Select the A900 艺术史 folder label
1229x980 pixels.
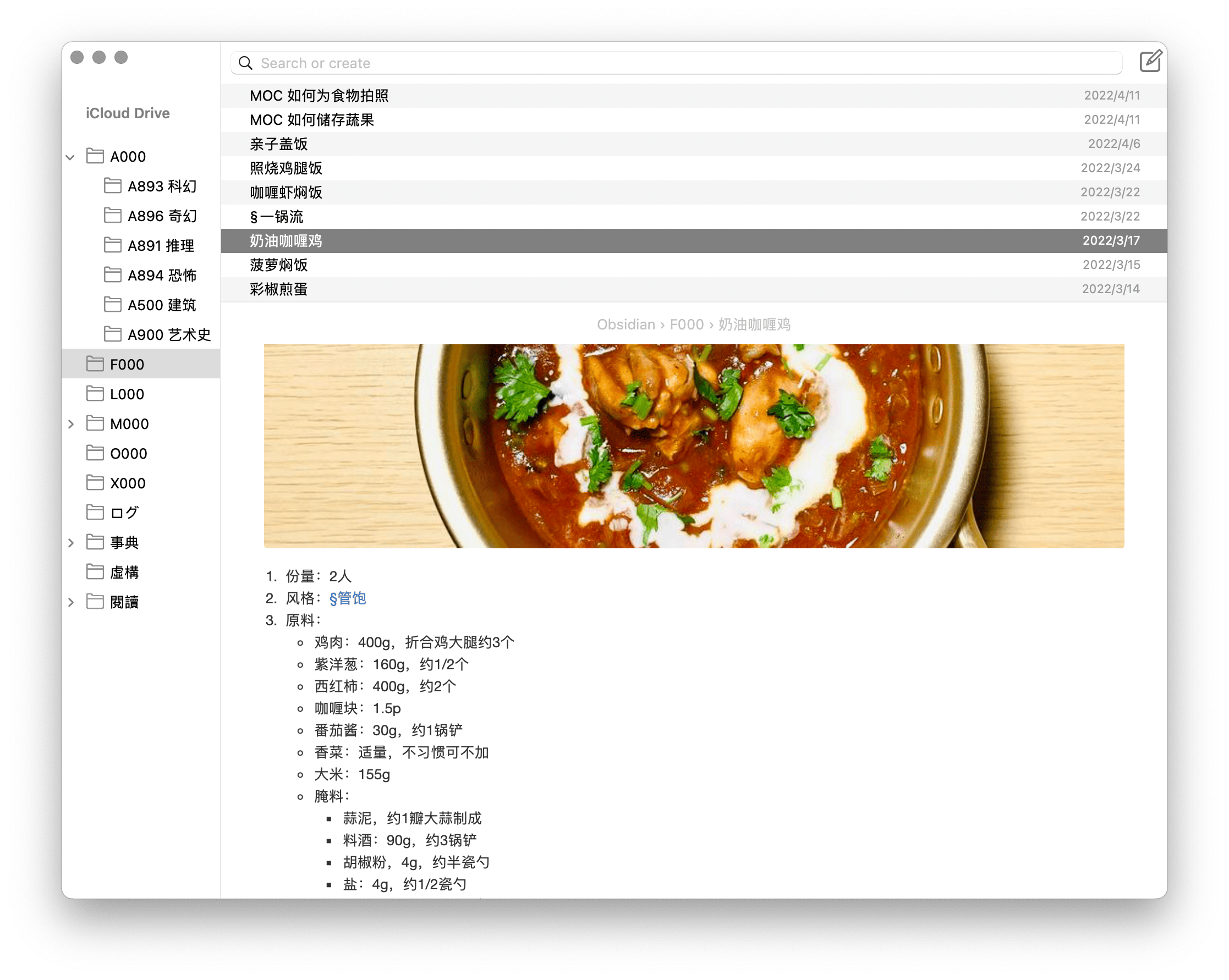(169, 334)
